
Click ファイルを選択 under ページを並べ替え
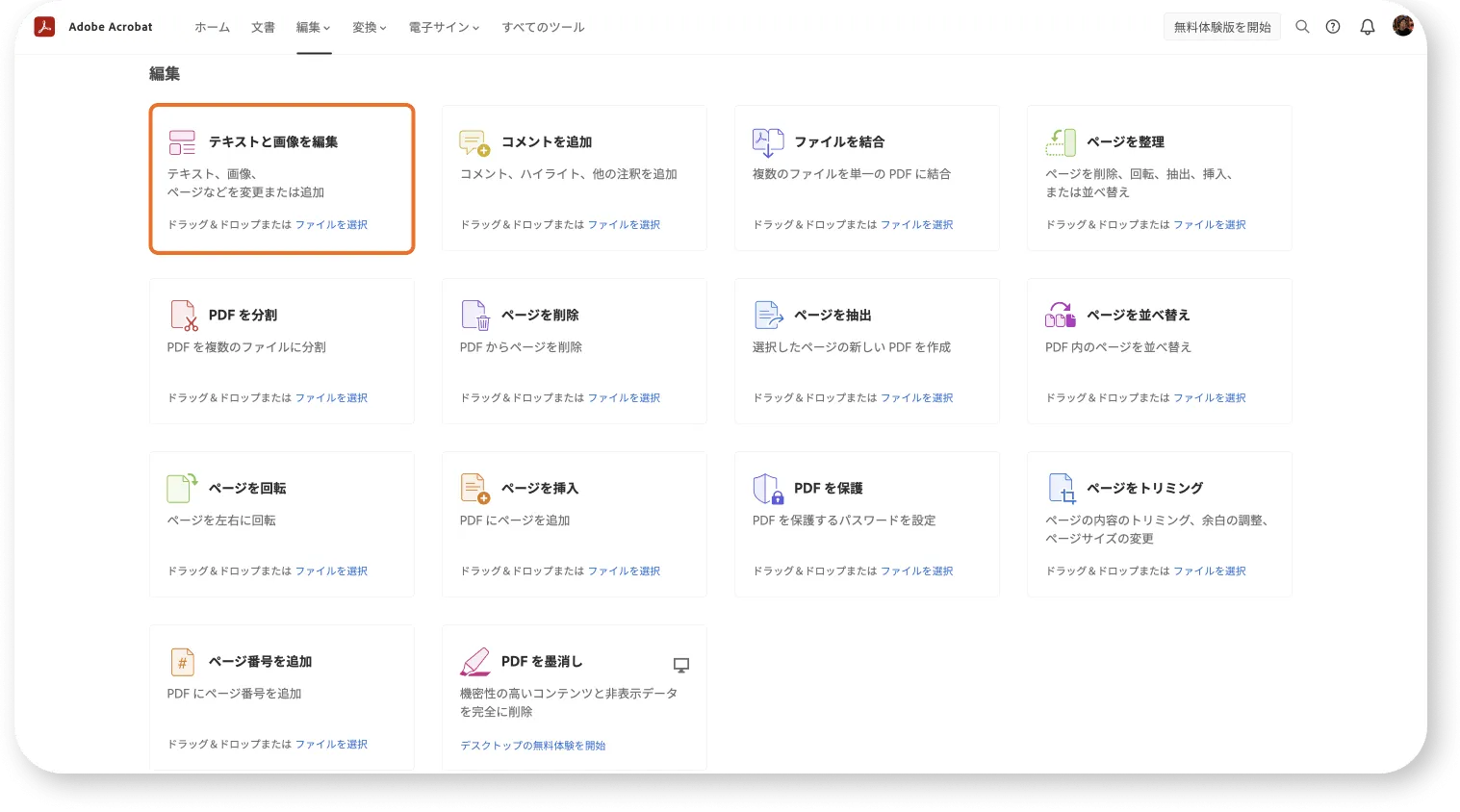1209,397
